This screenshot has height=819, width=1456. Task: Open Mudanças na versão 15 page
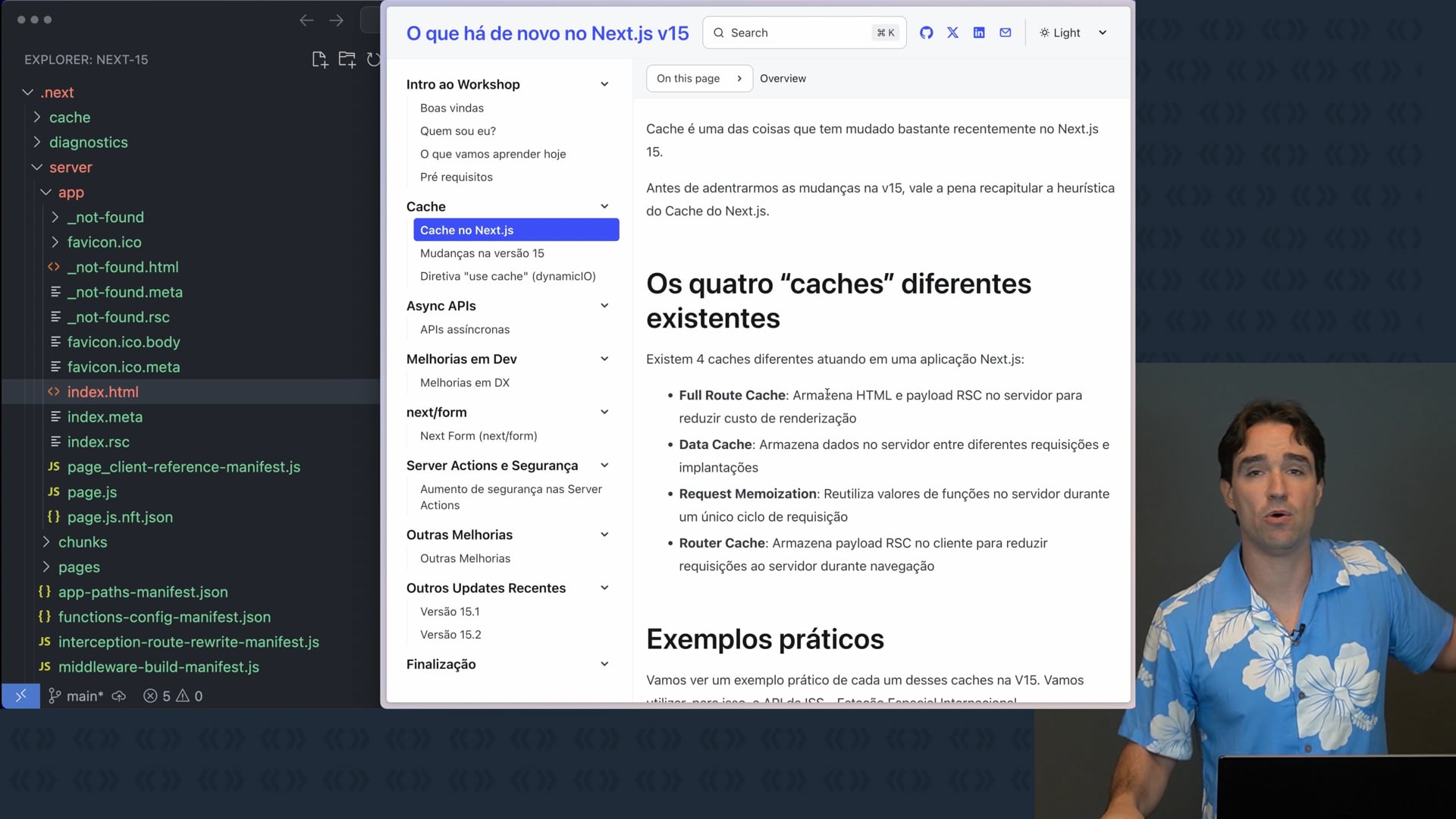[x=482, y=253]
